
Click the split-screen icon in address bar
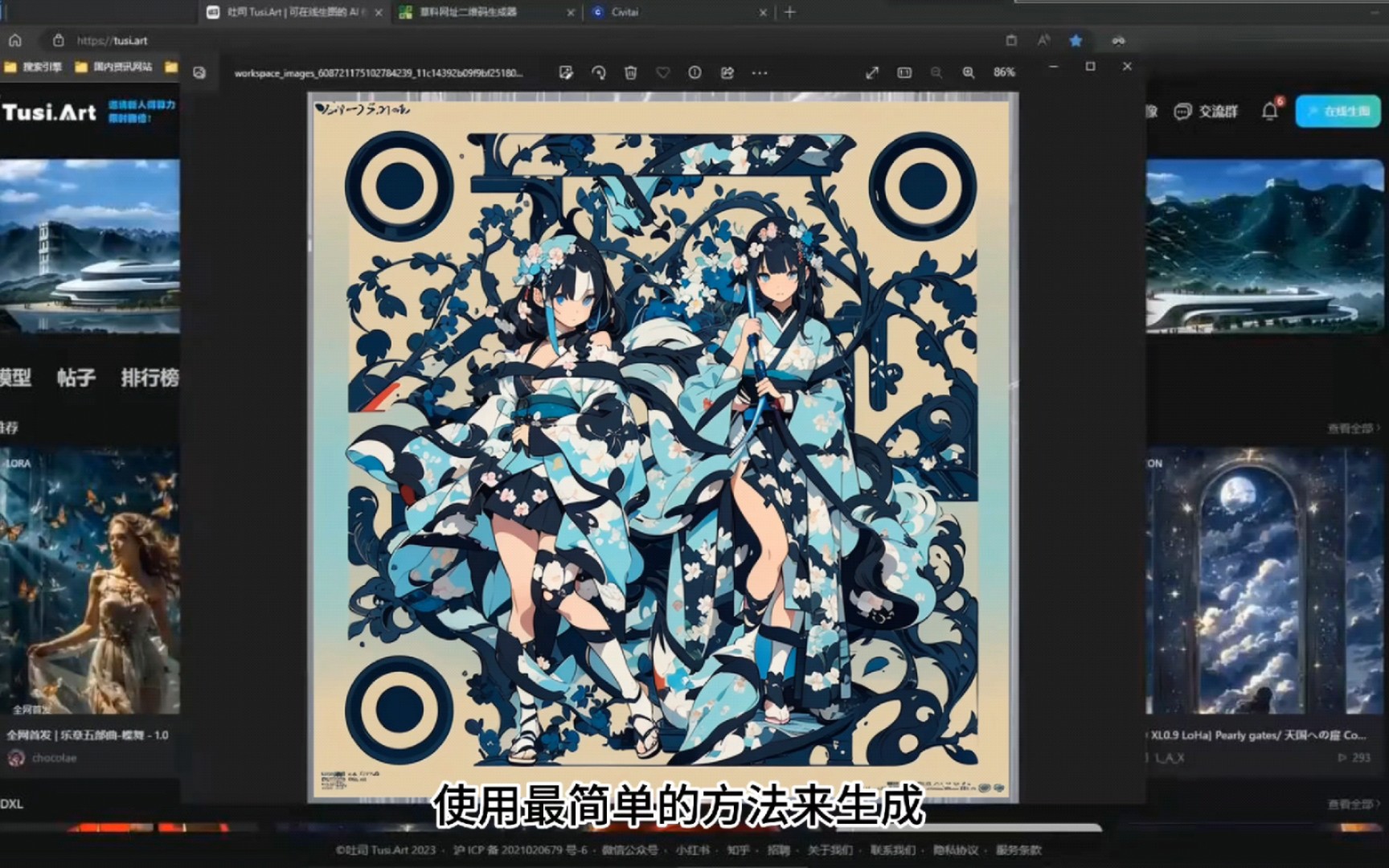pos(1011,40)
